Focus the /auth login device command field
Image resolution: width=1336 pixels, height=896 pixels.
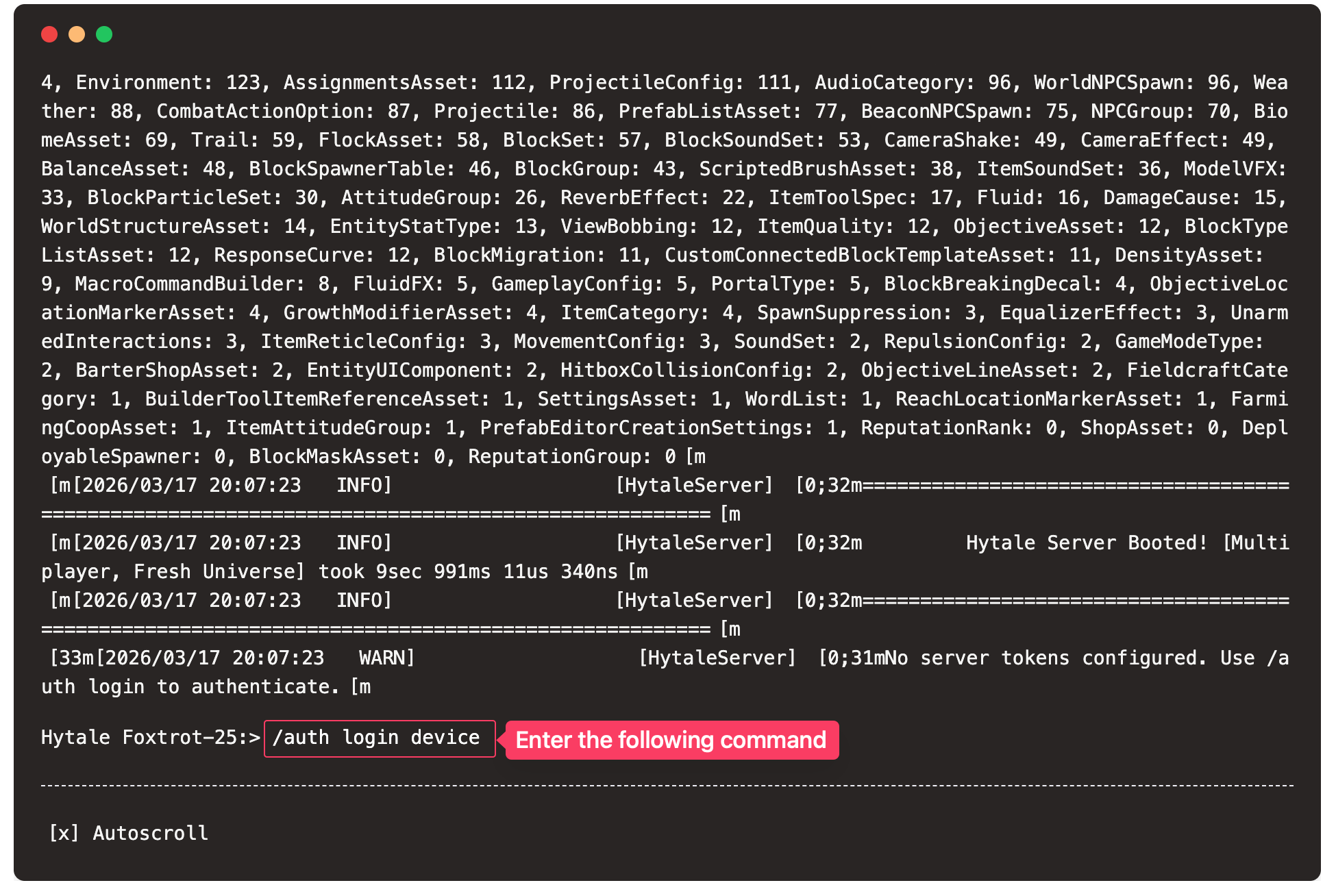(379, 738)
